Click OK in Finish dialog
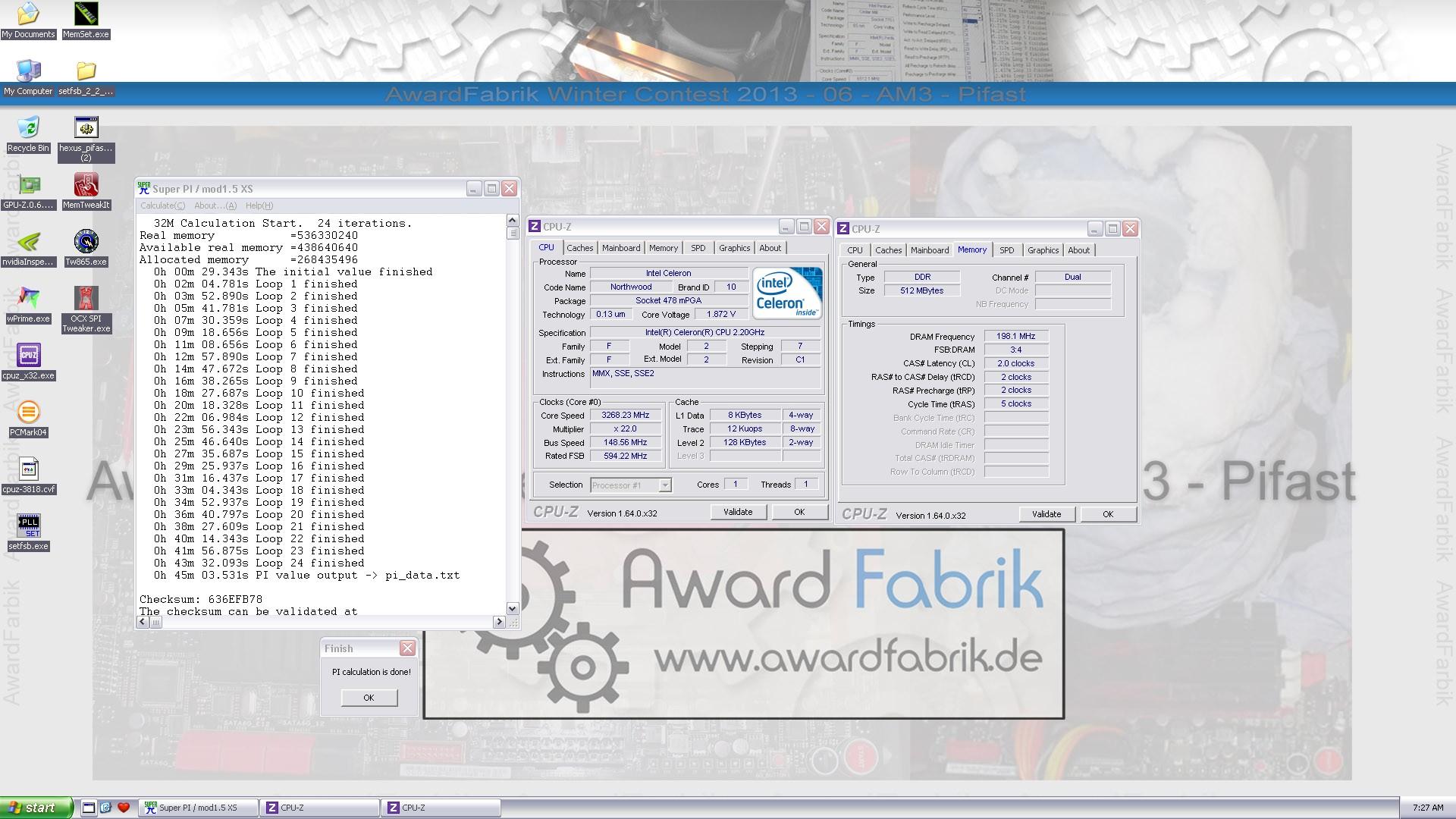The width and height of the screenshot is (1456, 819). point(369,698)
